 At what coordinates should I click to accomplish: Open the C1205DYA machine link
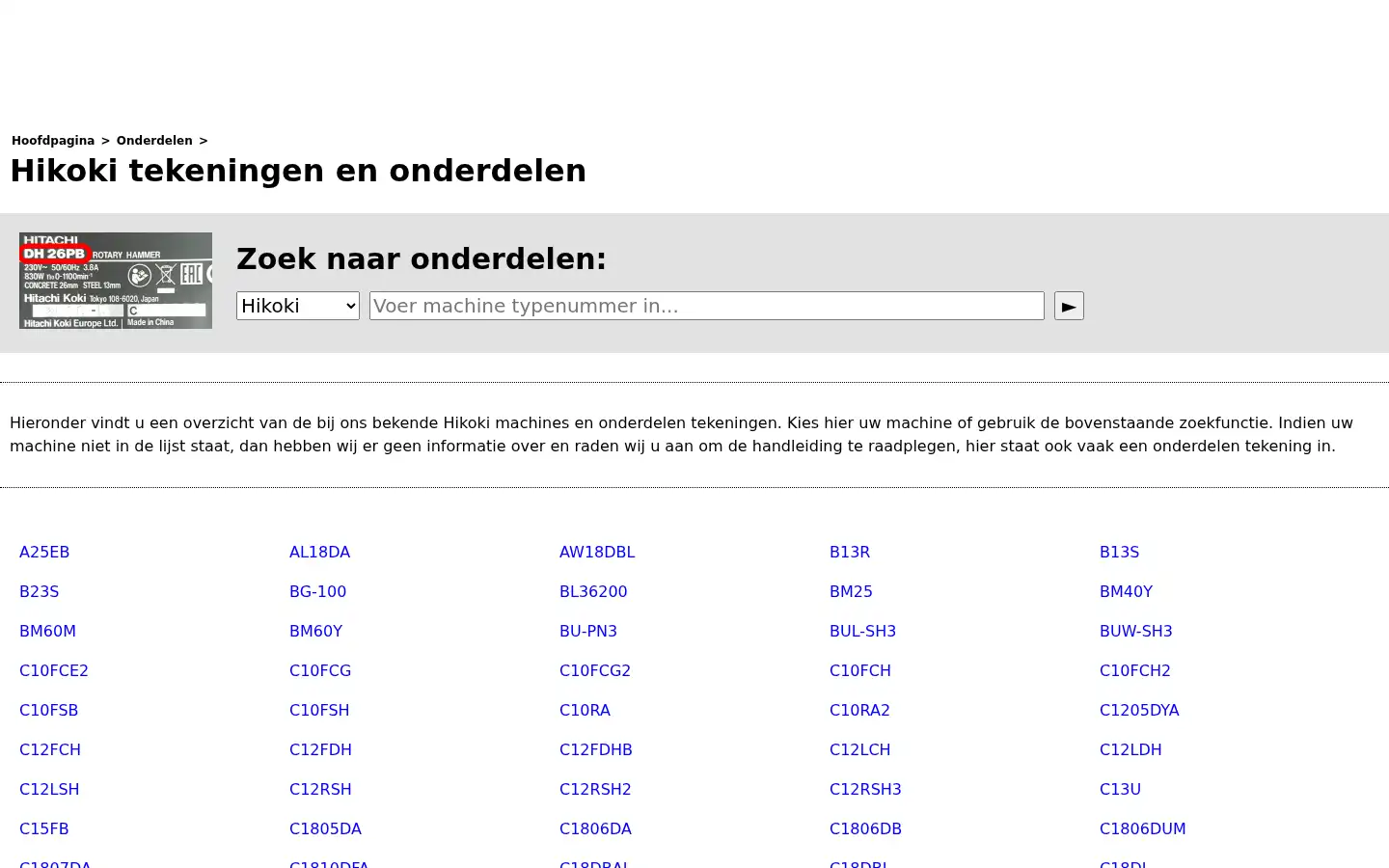pyautogui.click(x=1139, y=711)
